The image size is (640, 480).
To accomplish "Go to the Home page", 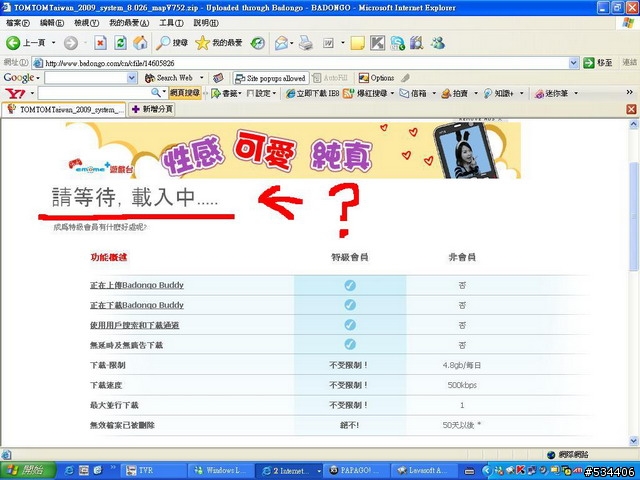I will [140, 42].
